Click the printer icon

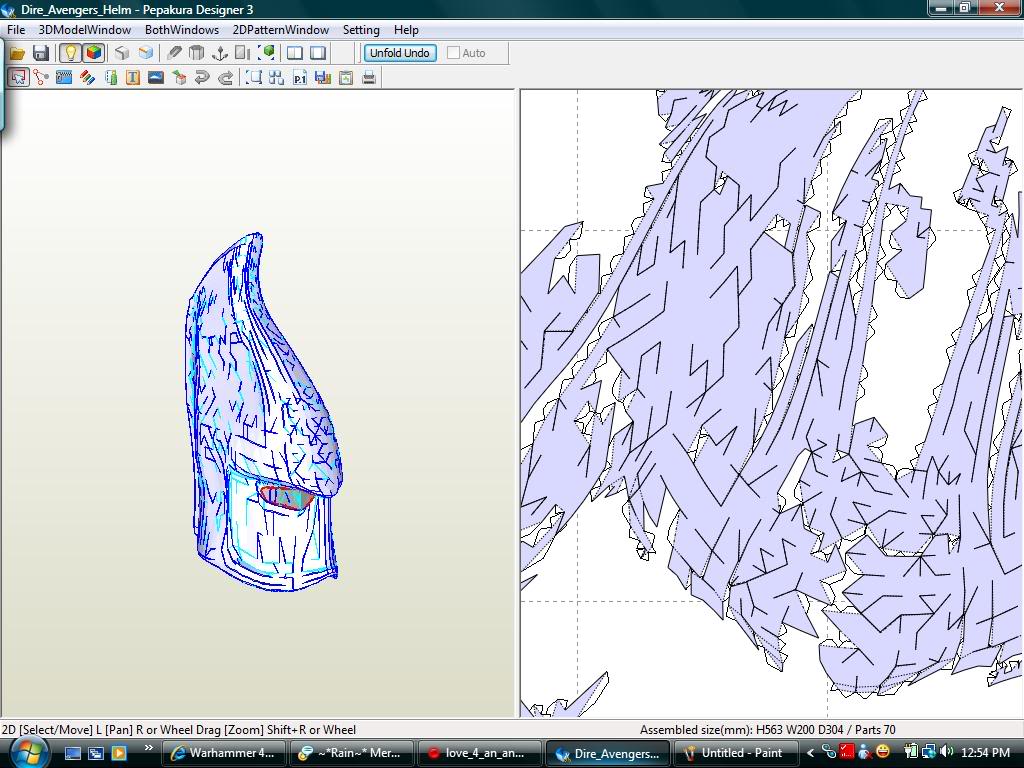(369, 78)
